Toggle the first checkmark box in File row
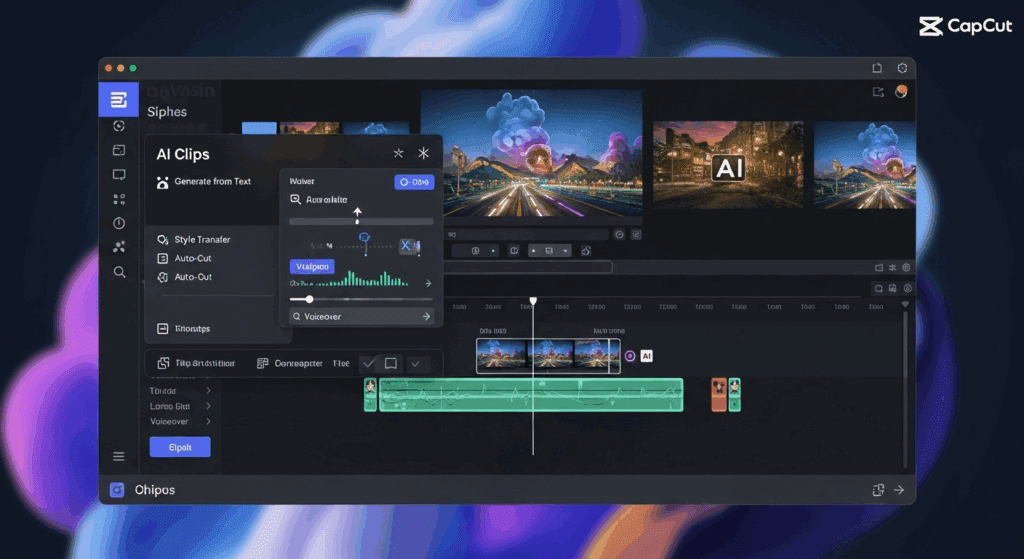The width and height of the screenshot is (1024, 559). (x=368, y=364)
